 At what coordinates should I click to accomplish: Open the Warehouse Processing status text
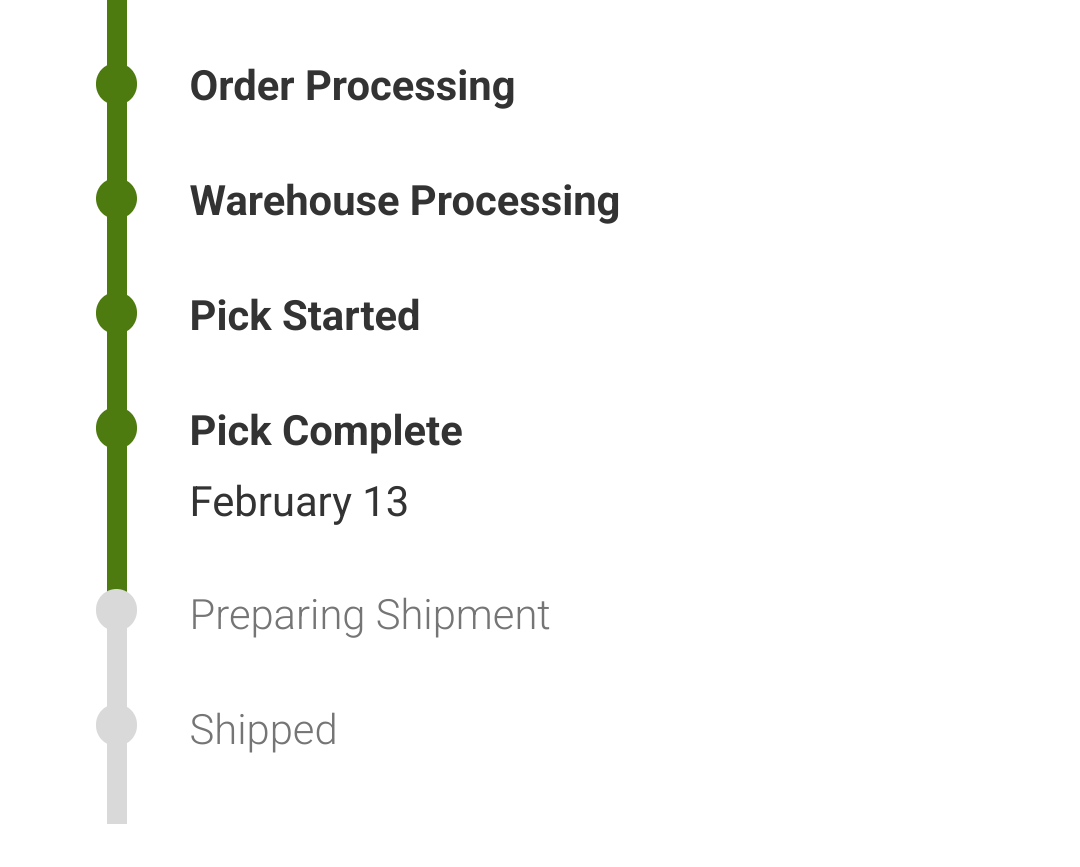[405, 202]
